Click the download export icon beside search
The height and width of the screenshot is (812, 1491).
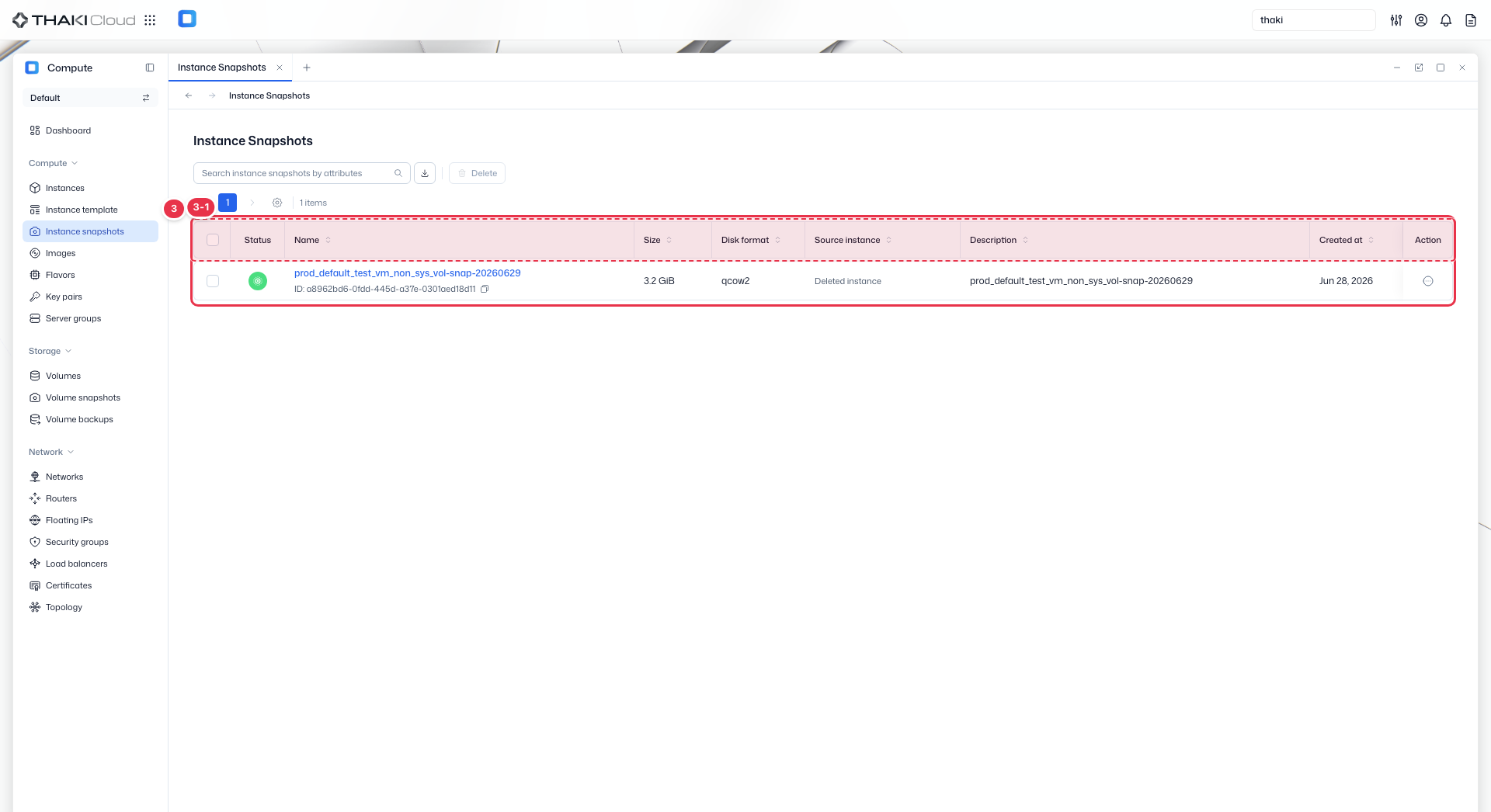pos(425,173)
